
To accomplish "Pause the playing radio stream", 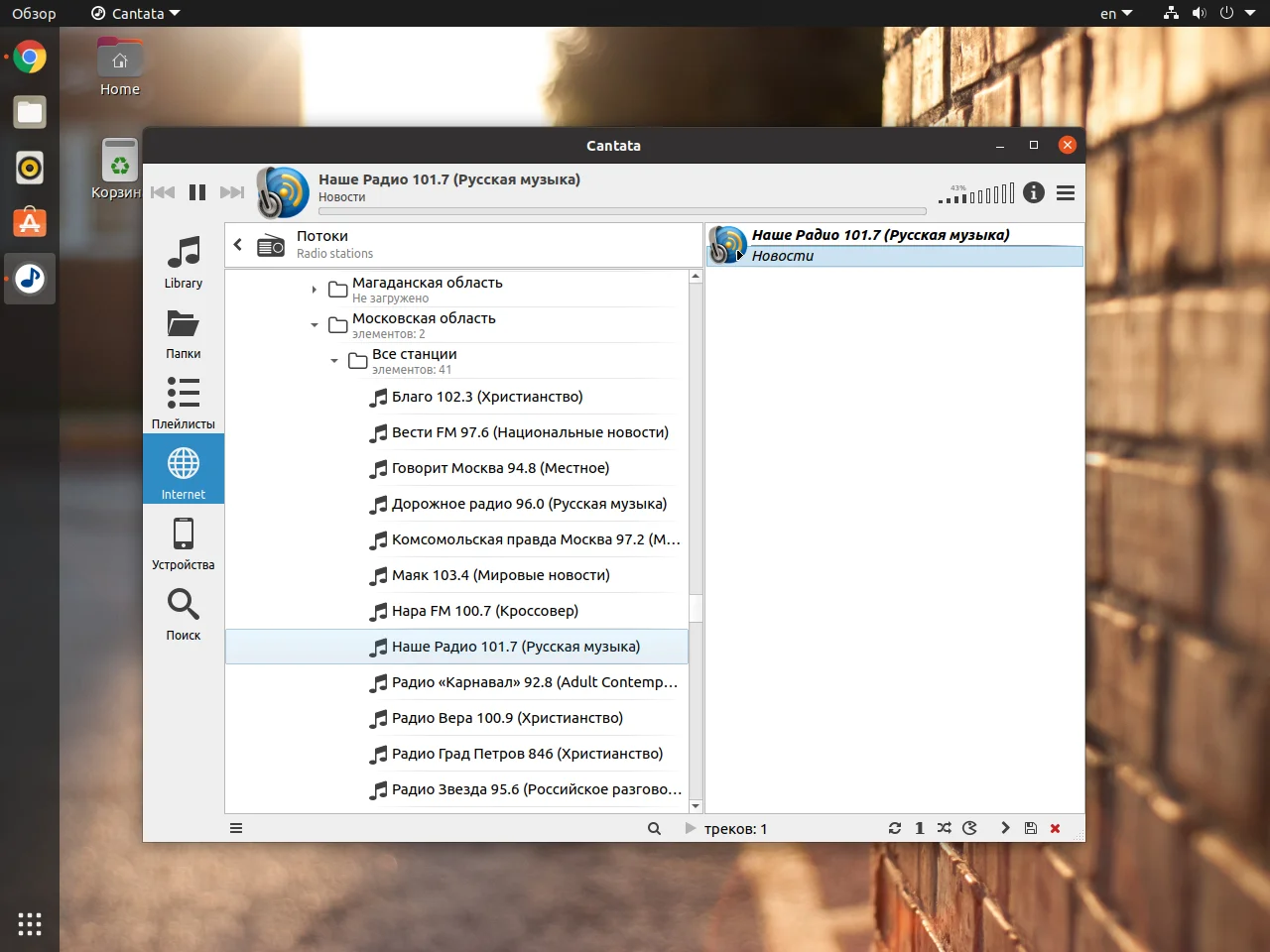I will [x=197, y=192].
